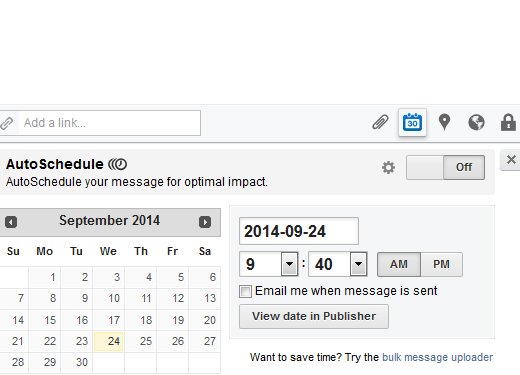Viewport: 520px width, 375px height.
Task: Click the Add a link field
Action: pos(110,123)
